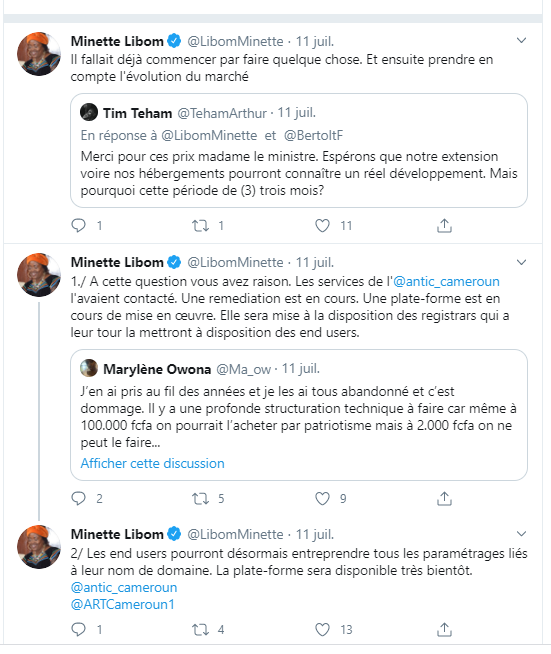Click Marylène Owona's small profile picture
This screenshot has width=551, height=654.
pos(89,368)
